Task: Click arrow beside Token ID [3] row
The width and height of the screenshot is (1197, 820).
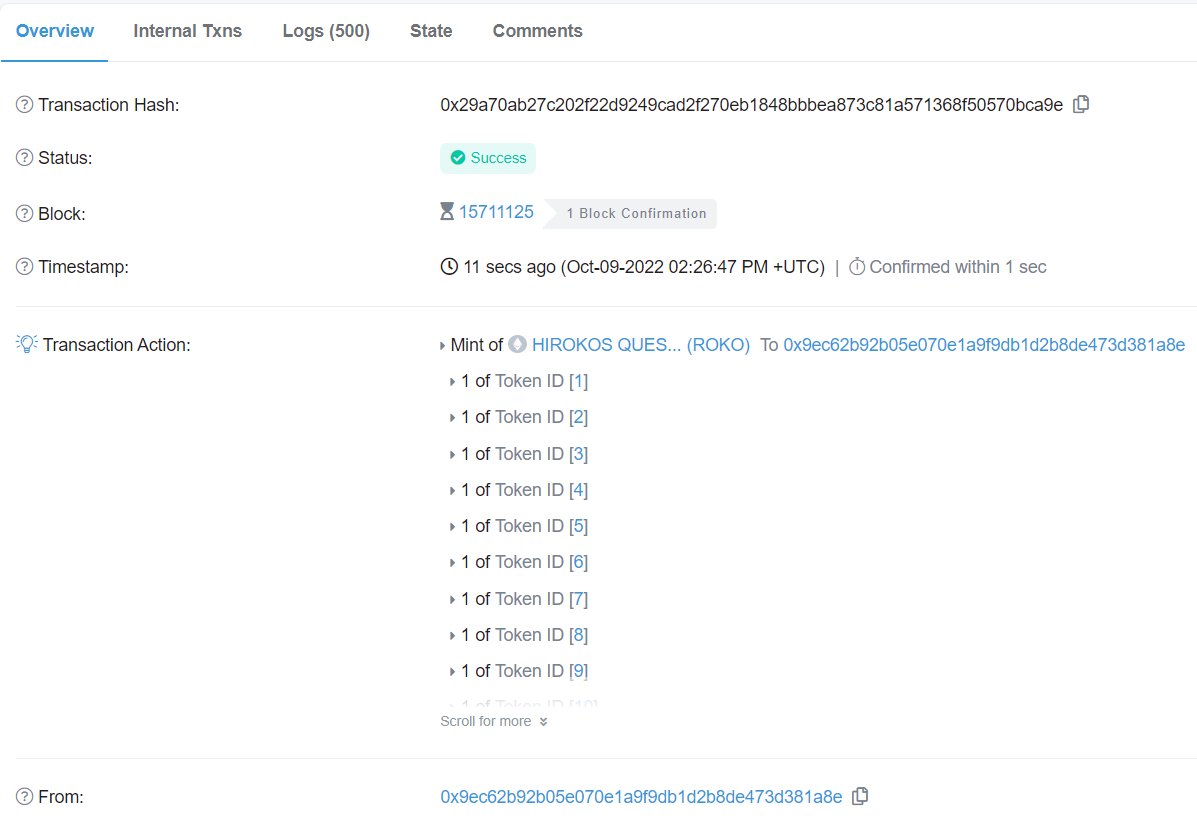Action: point(453,454)
